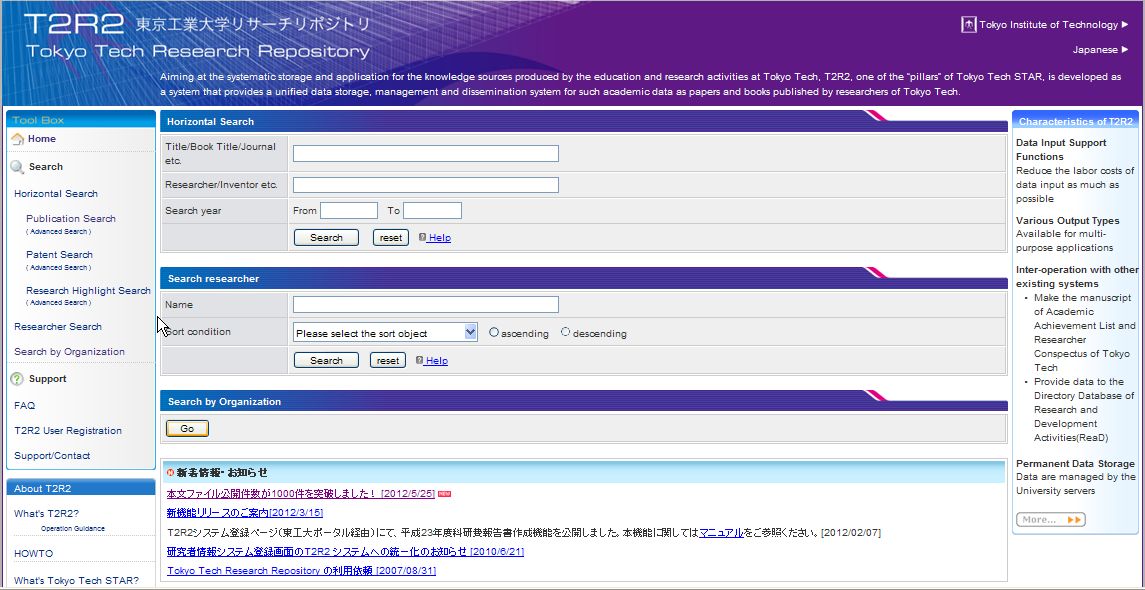Image resolution: width=1145 pixels, height=590 pixels.
Task: Open the 2010/6/21 news link
Action: click(345, 551)
